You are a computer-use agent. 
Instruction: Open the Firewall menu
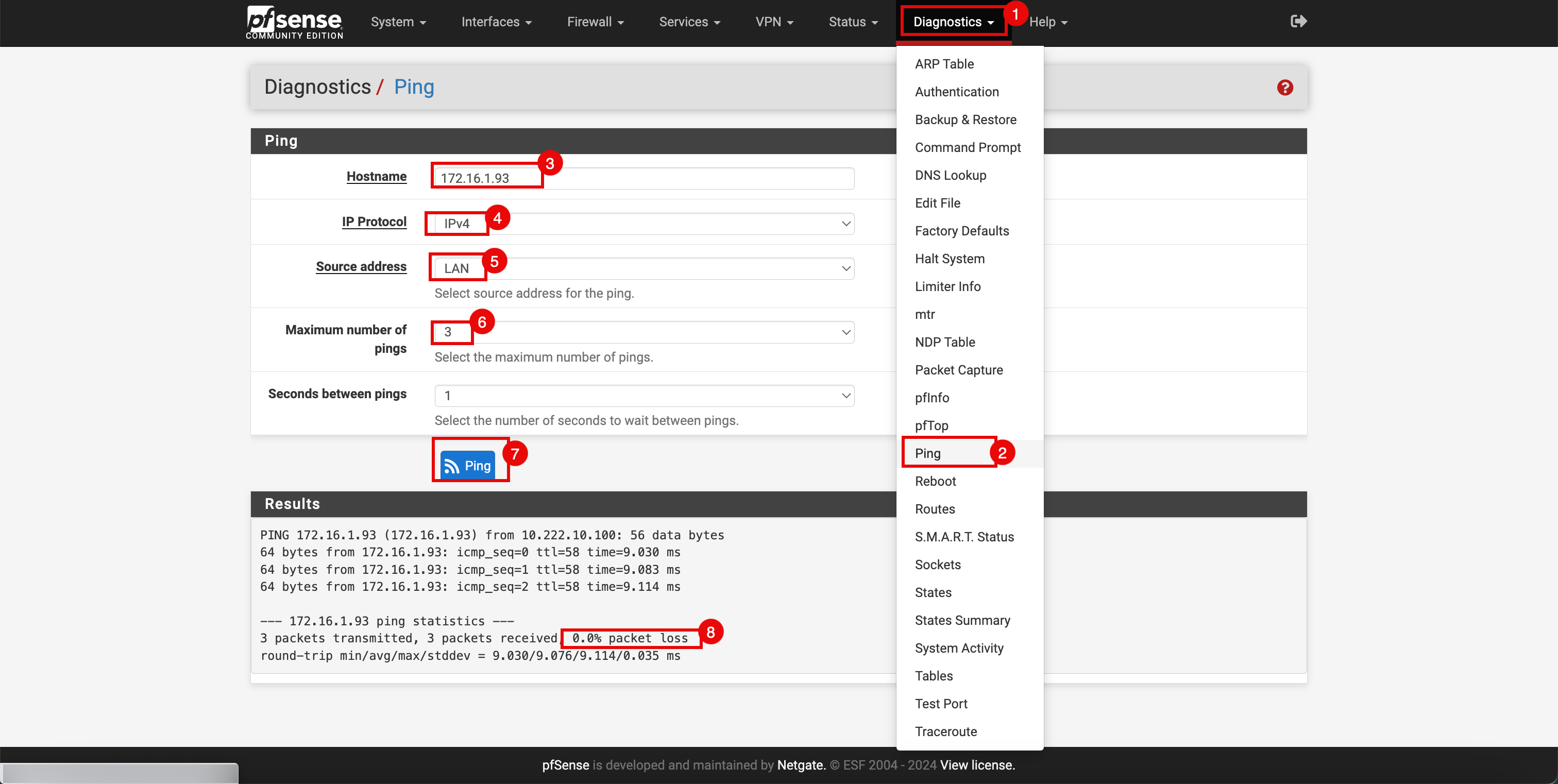pyautogui.click(x=596, y=21)
